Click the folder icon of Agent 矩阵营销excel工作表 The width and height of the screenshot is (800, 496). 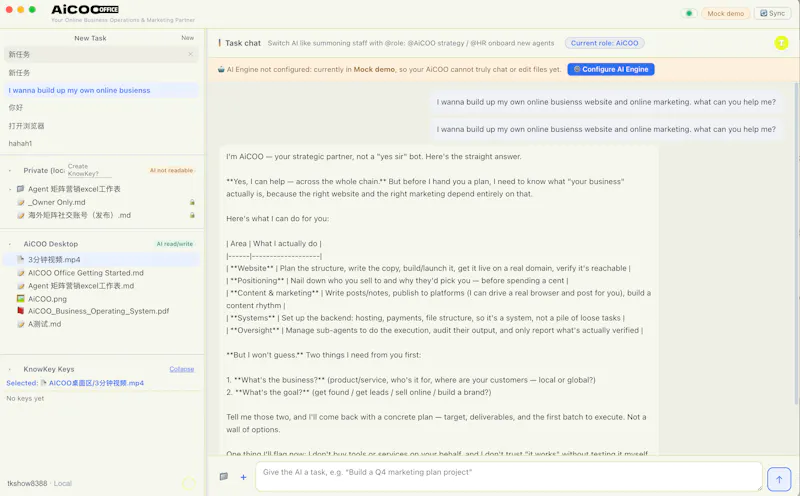[x=20, y=189]
